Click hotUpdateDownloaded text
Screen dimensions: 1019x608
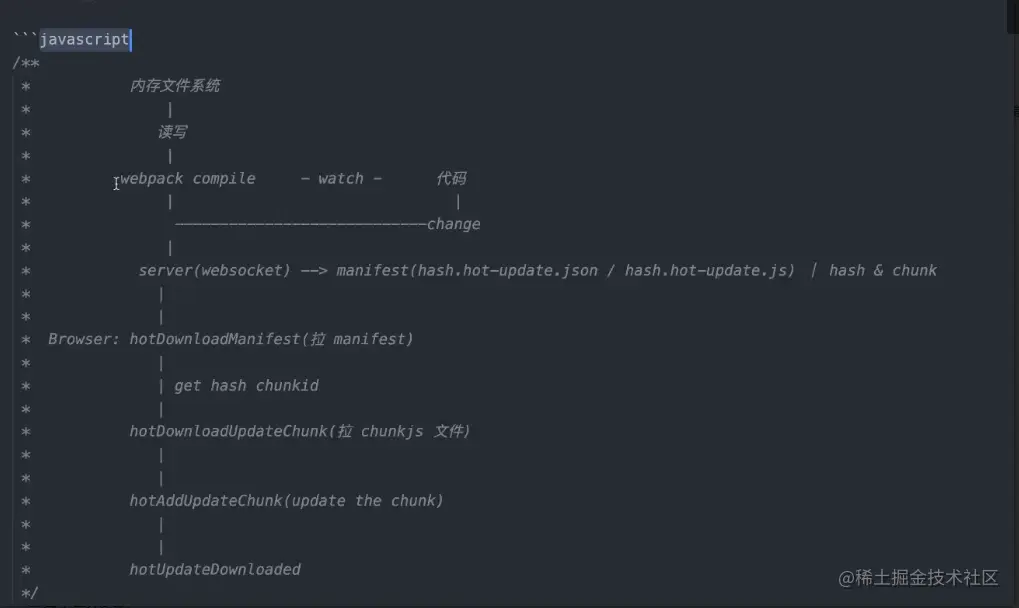tap(214, 570)
